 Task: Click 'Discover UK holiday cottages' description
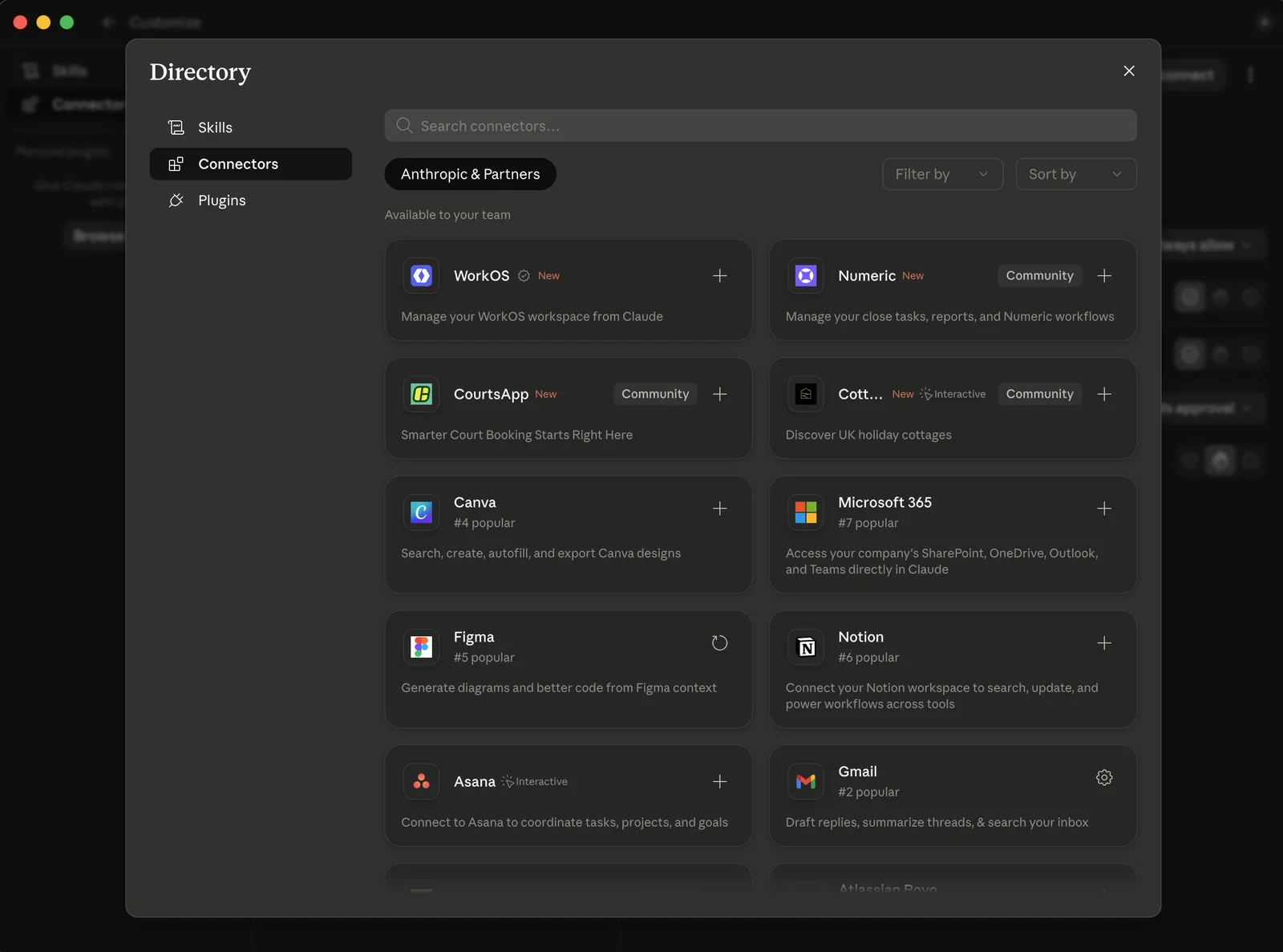click(868, 435)
